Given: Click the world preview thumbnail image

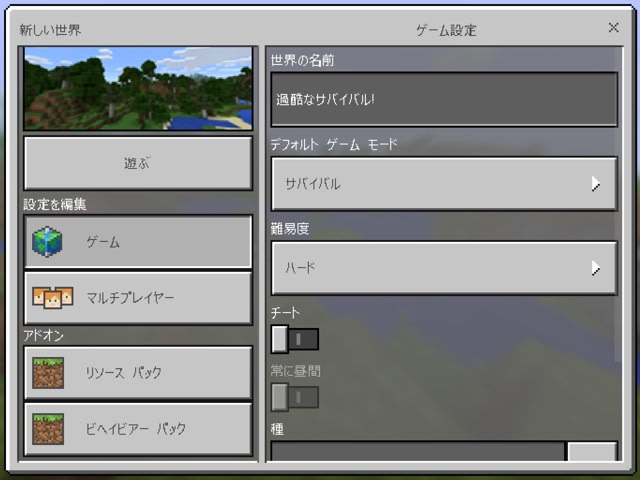Looking at the screenshot, I should [138, 88].
